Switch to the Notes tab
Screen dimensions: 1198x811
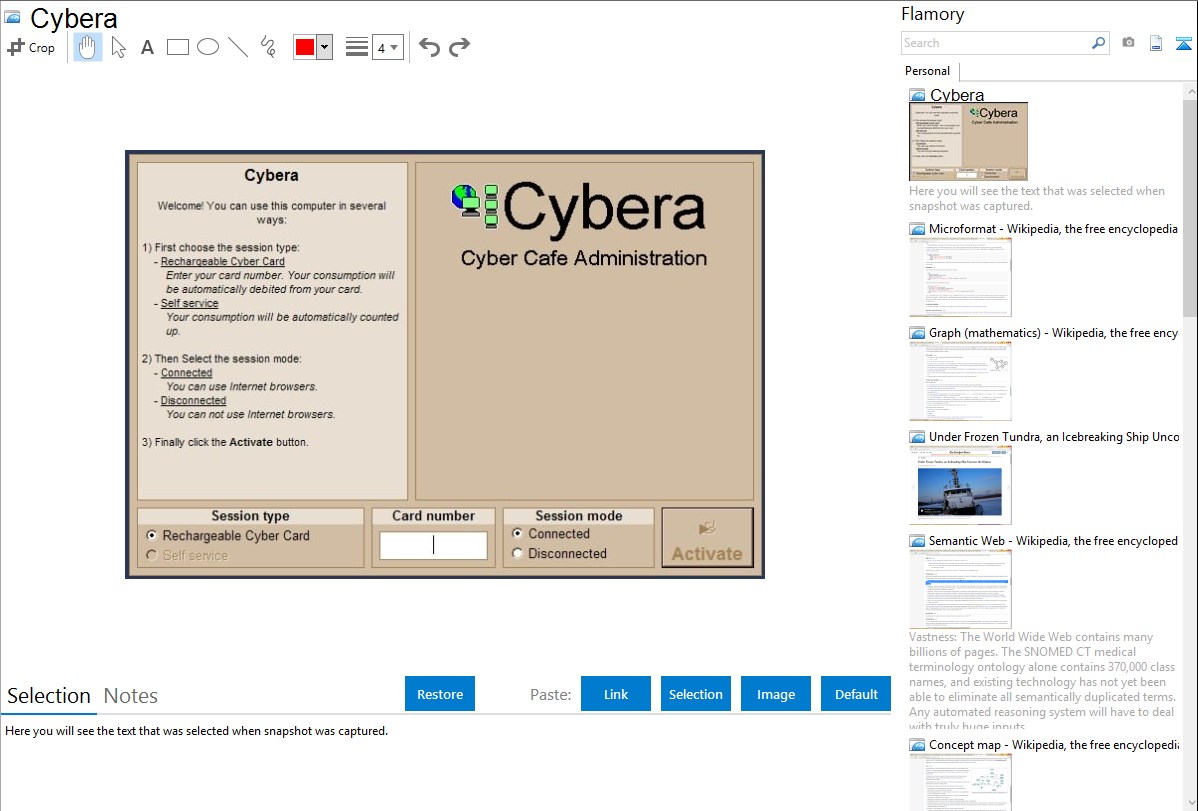coord(130,696)
